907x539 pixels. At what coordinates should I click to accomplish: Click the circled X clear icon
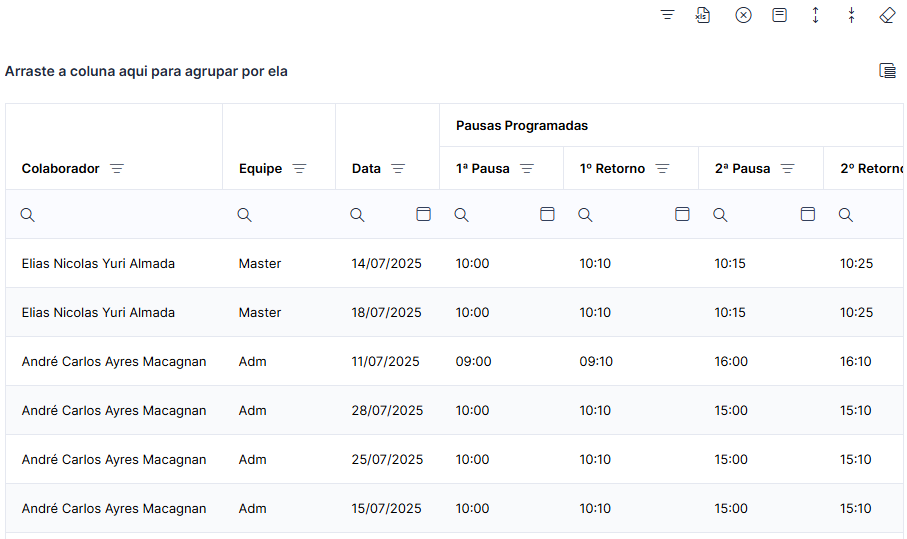coord(743,15)
